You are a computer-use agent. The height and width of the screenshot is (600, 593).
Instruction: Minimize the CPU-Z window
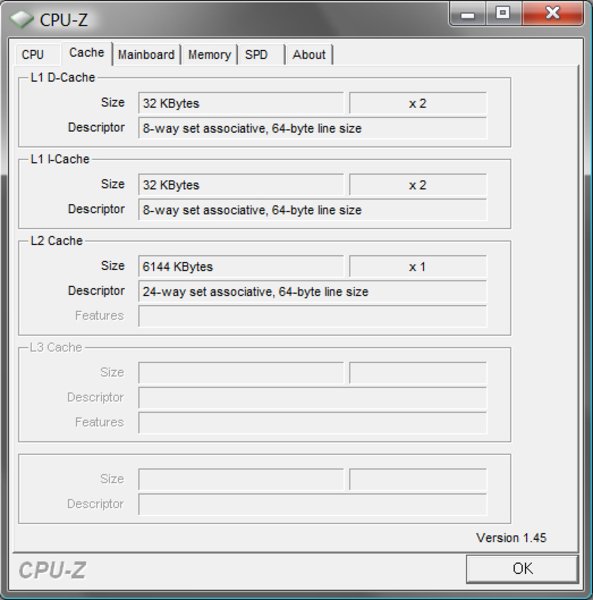468,14
